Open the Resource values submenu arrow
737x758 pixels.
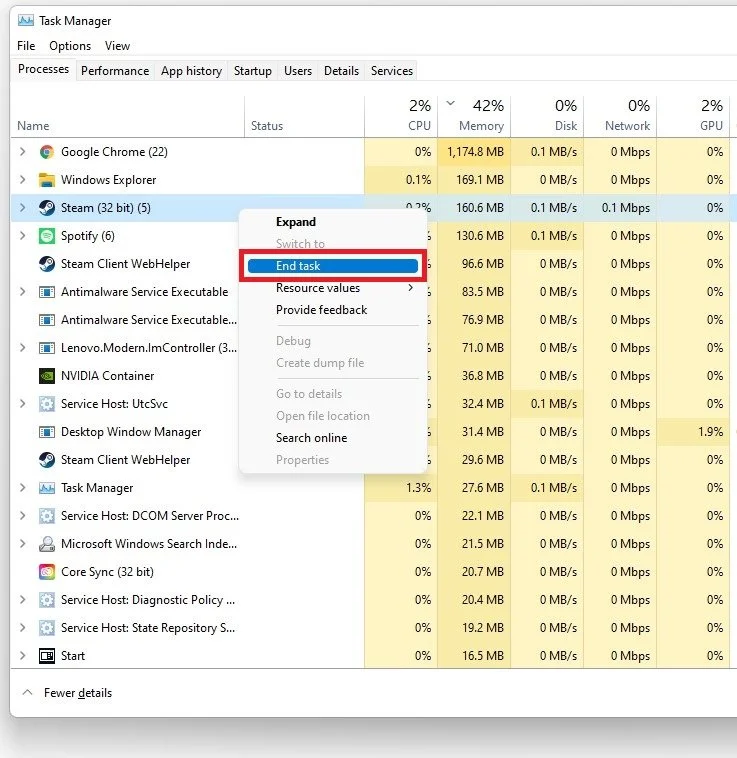tap(410, 288)
